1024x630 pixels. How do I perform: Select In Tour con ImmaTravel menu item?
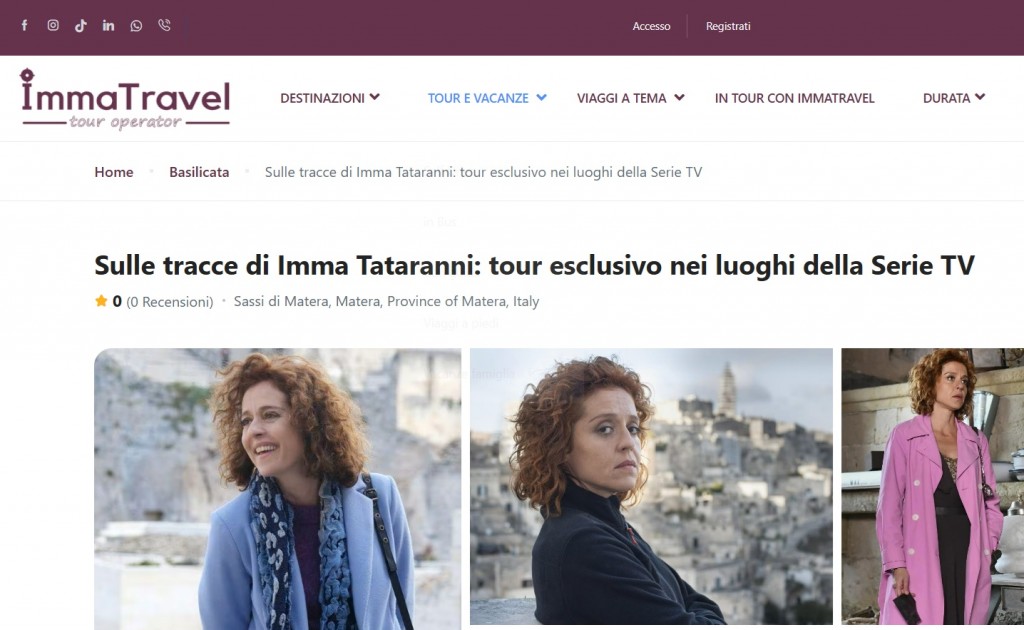point(794,98)
